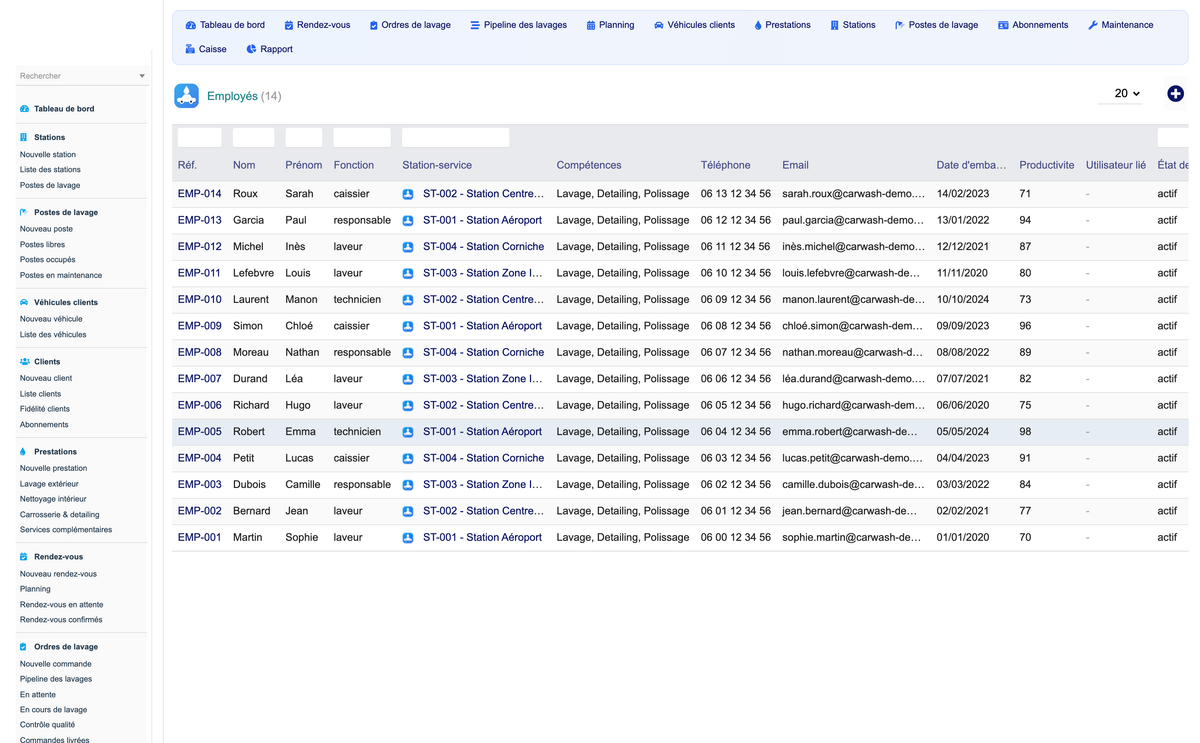The height and width of the screenshot is (743, 1200).
Task: Click station icon in the EMP-003 row
Action: [408, 485]
